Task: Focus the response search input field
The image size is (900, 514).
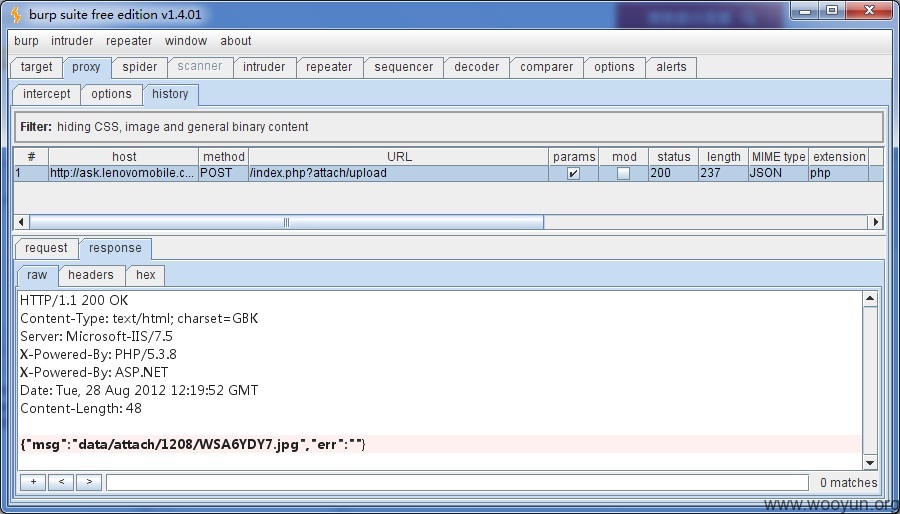Action: coord(457,482)
